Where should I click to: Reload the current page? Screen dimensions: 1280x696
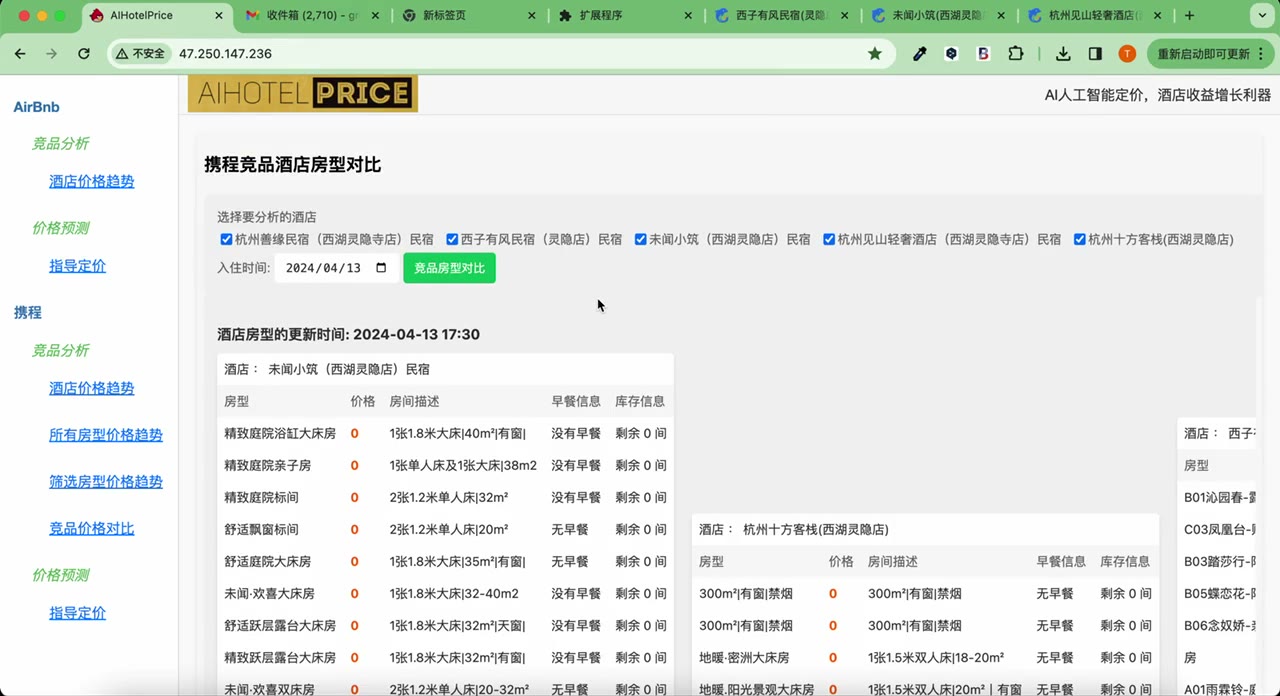(x=84, y=54)
